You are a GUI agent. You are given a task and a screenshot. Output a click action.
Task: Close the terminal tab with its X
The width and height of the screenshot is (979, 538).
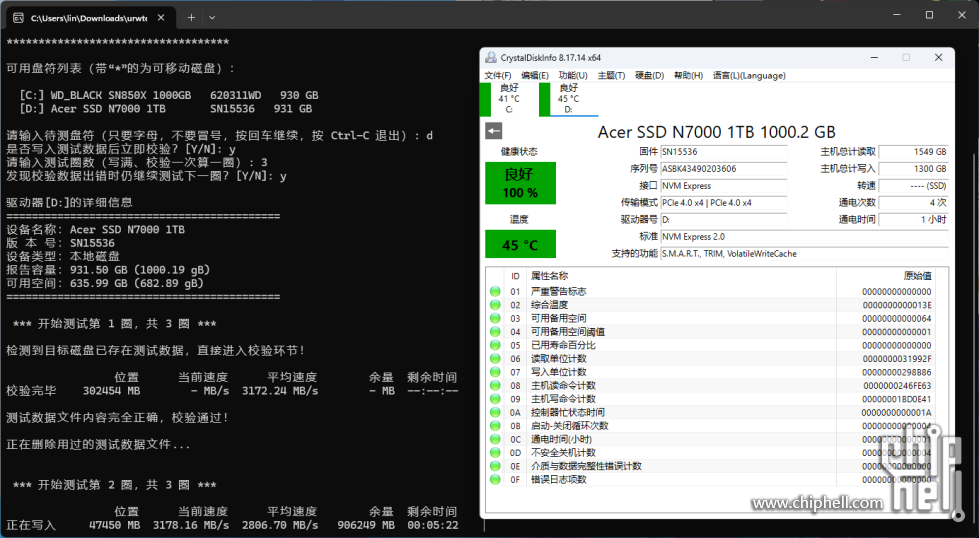click(x=161, y=17)
